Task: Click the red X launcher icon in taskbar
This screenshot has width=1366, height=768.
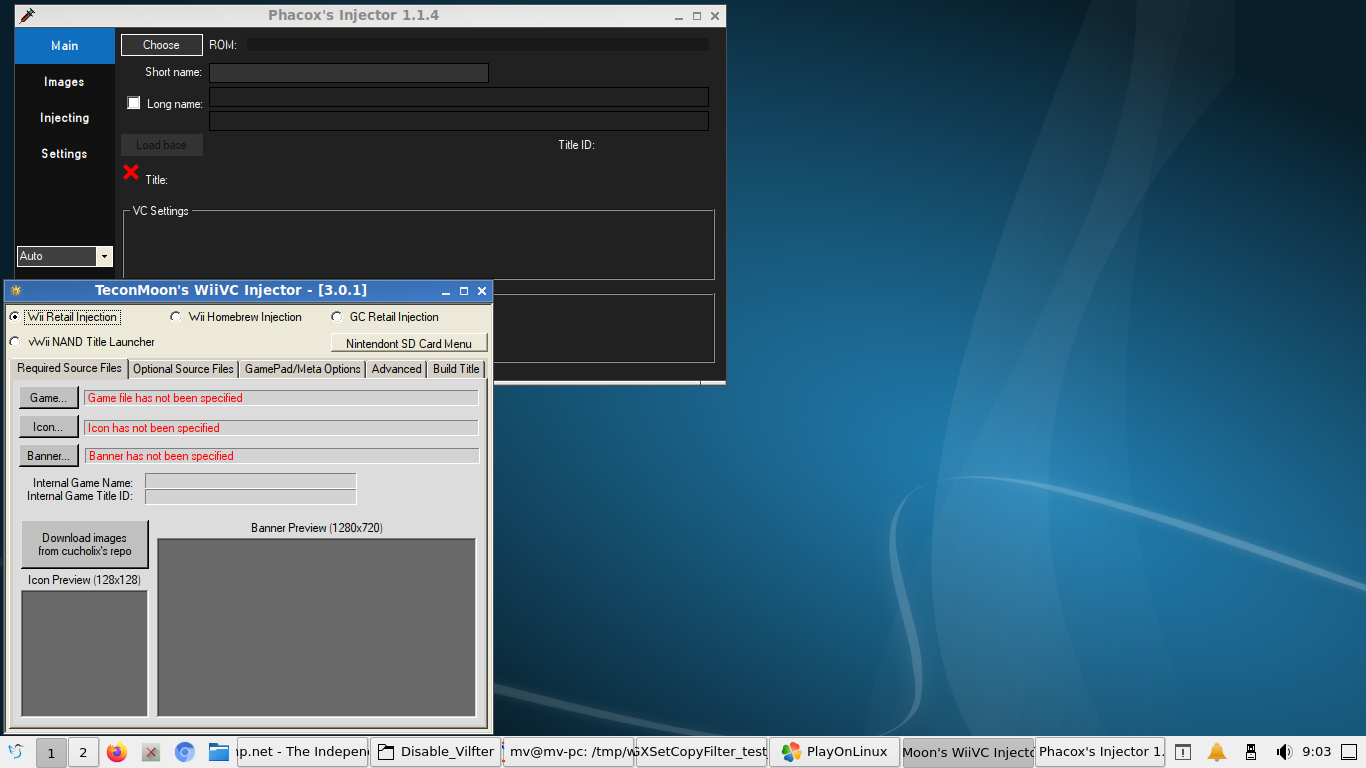Action: [151, 752]
